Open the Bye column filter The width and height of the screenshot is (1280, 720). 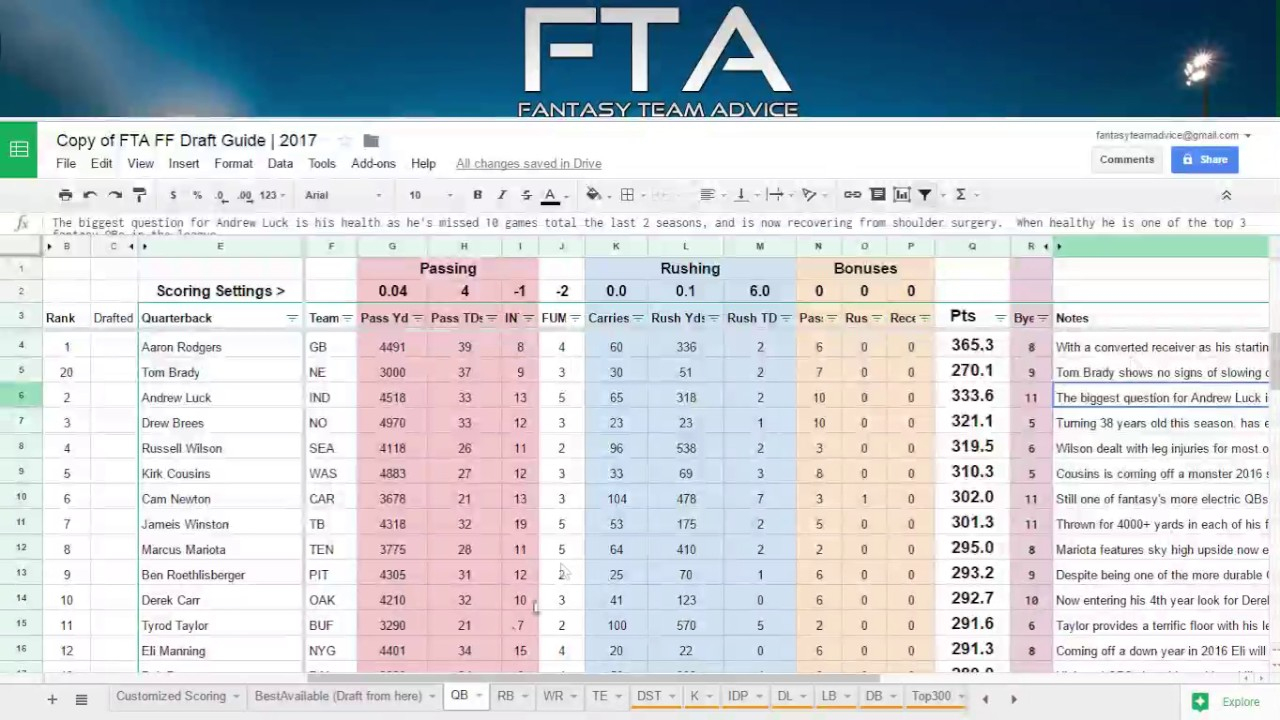[1042, 318]
